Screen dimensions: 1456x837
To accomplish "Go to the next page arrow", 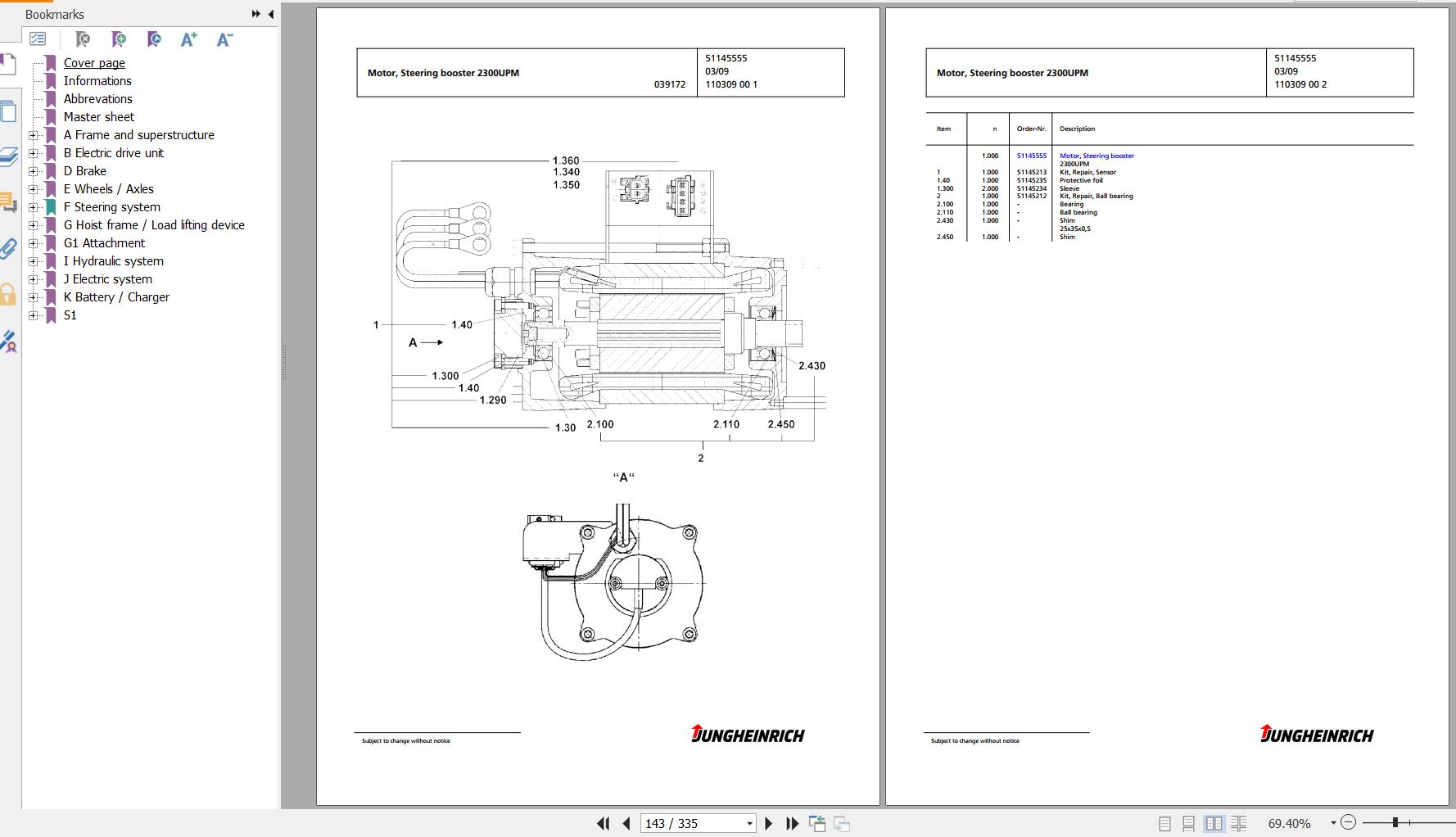I will (x=768, y=823).
